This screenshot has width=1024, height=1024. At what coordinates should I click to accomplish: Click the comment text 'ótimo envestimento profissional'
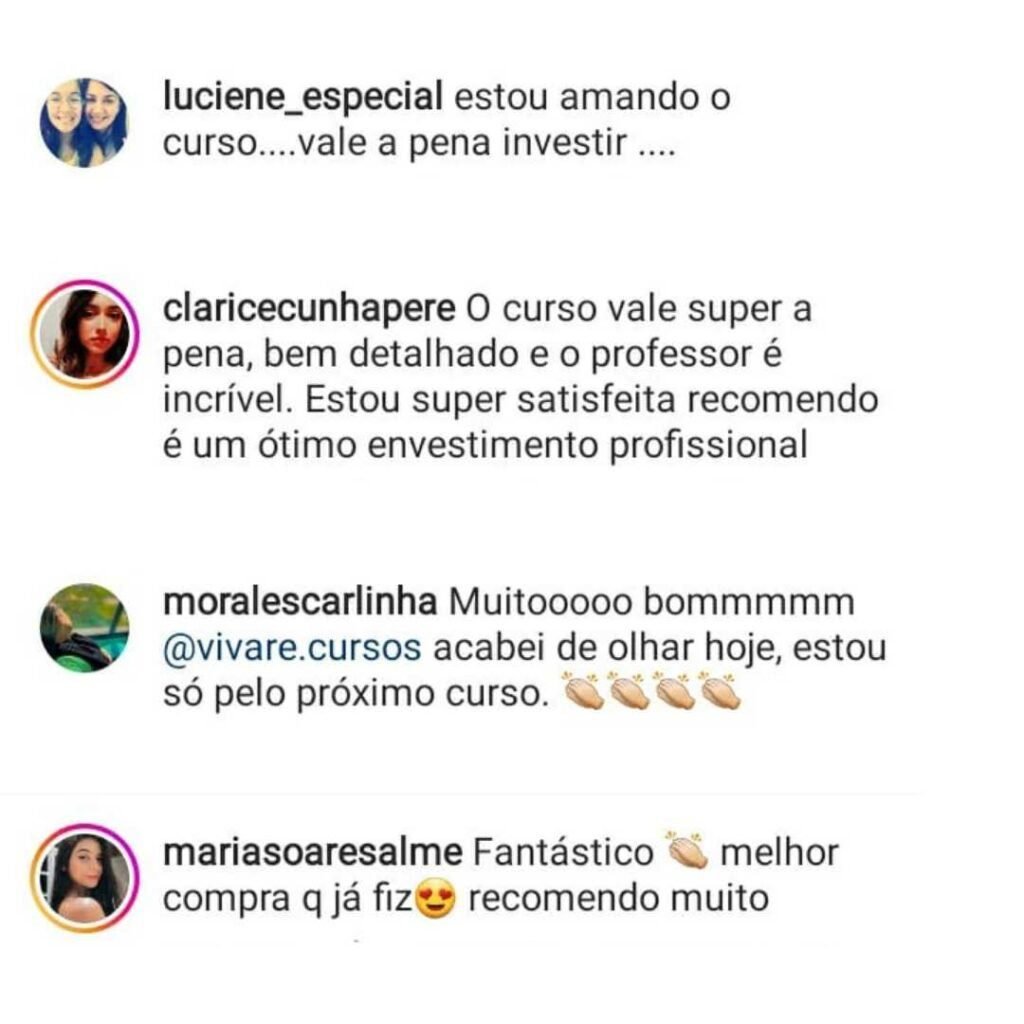coord(532,446)
